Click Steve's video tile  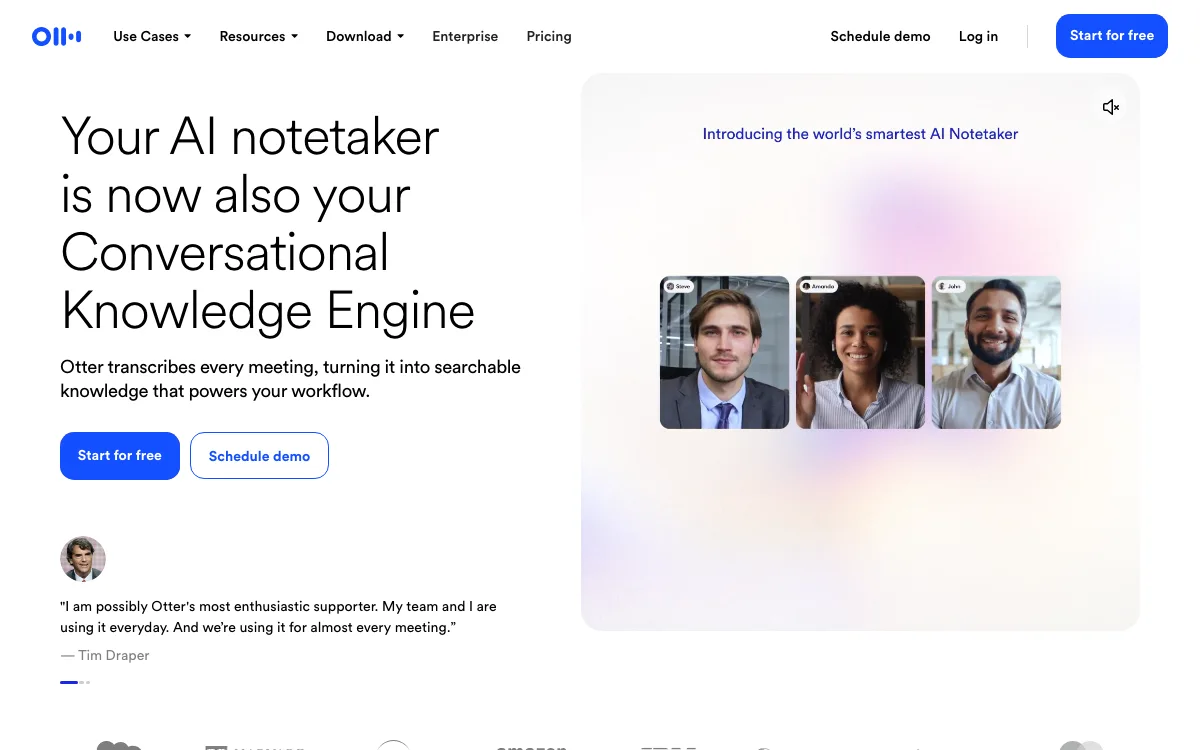pyautogui.click(x=725, y=352)
